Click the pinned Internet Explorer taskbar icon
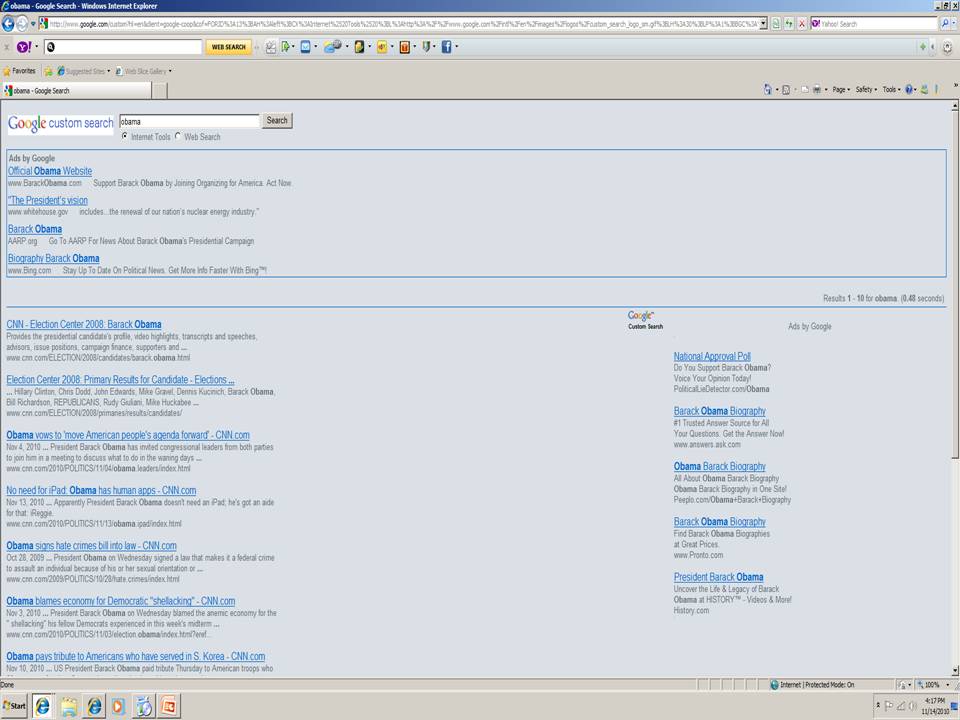Viewport: 960px width, 720px height. coord(42,706)
